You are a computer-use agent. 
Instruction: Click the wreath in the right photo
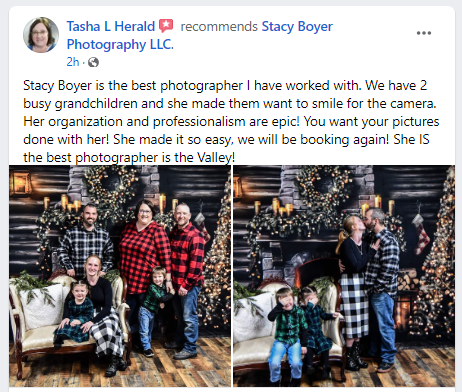click(x=321, y=190)
